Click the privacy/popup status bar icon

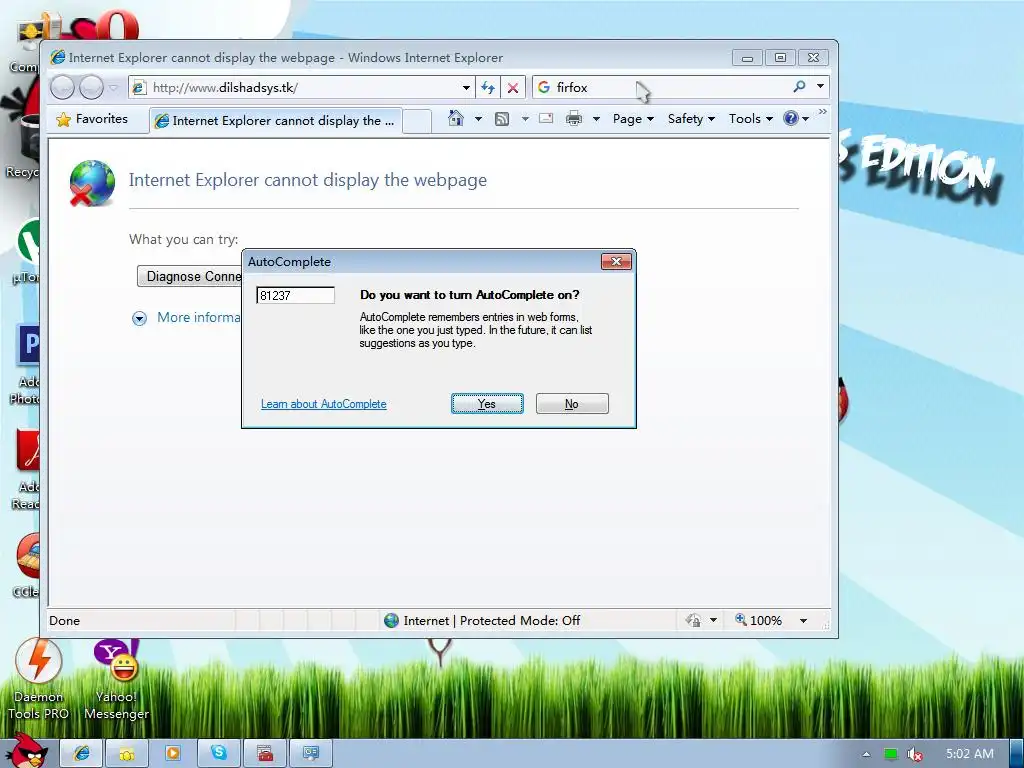(x=694, y=620)
